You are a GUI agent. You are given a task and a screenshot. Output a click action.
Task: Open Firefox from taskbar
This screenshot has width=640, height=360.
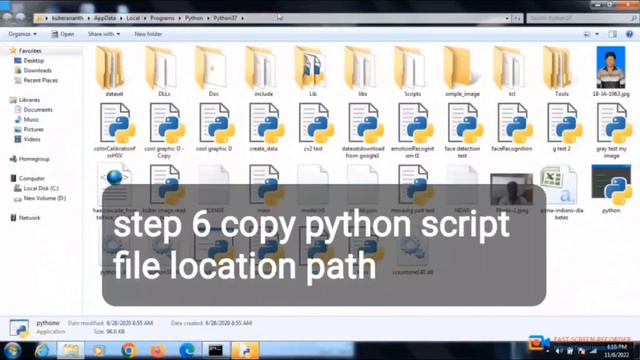click(158, 351)
